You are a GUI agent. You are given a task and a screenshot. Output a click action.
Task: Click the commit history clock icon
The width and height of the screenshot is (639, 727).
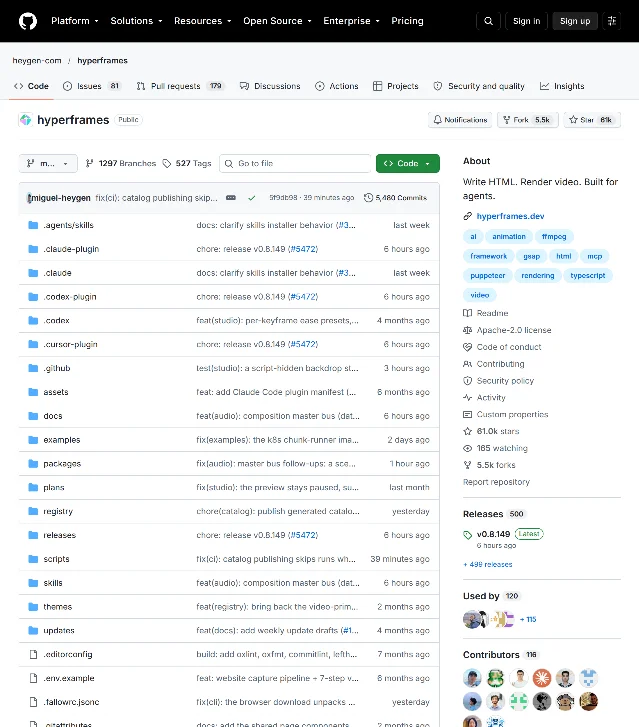coord(368,198)
